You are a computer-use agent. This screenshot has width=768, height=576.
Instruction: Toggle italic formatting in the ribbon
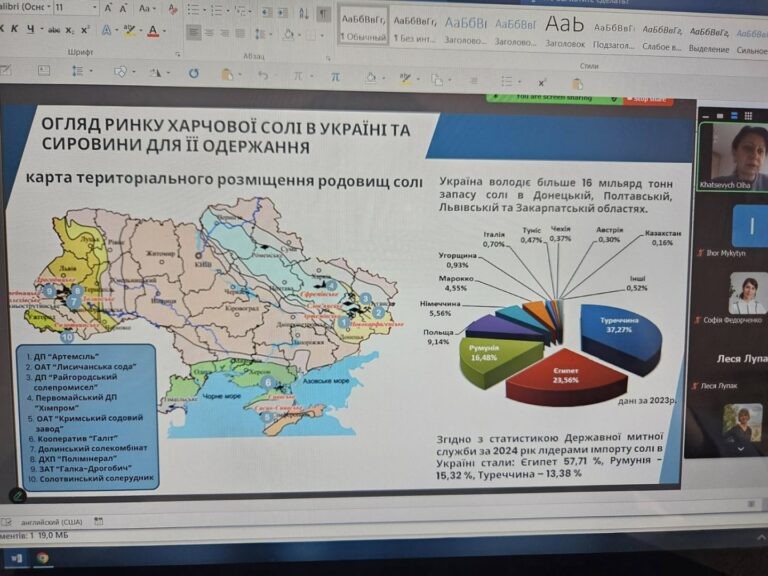coord(15,29)
